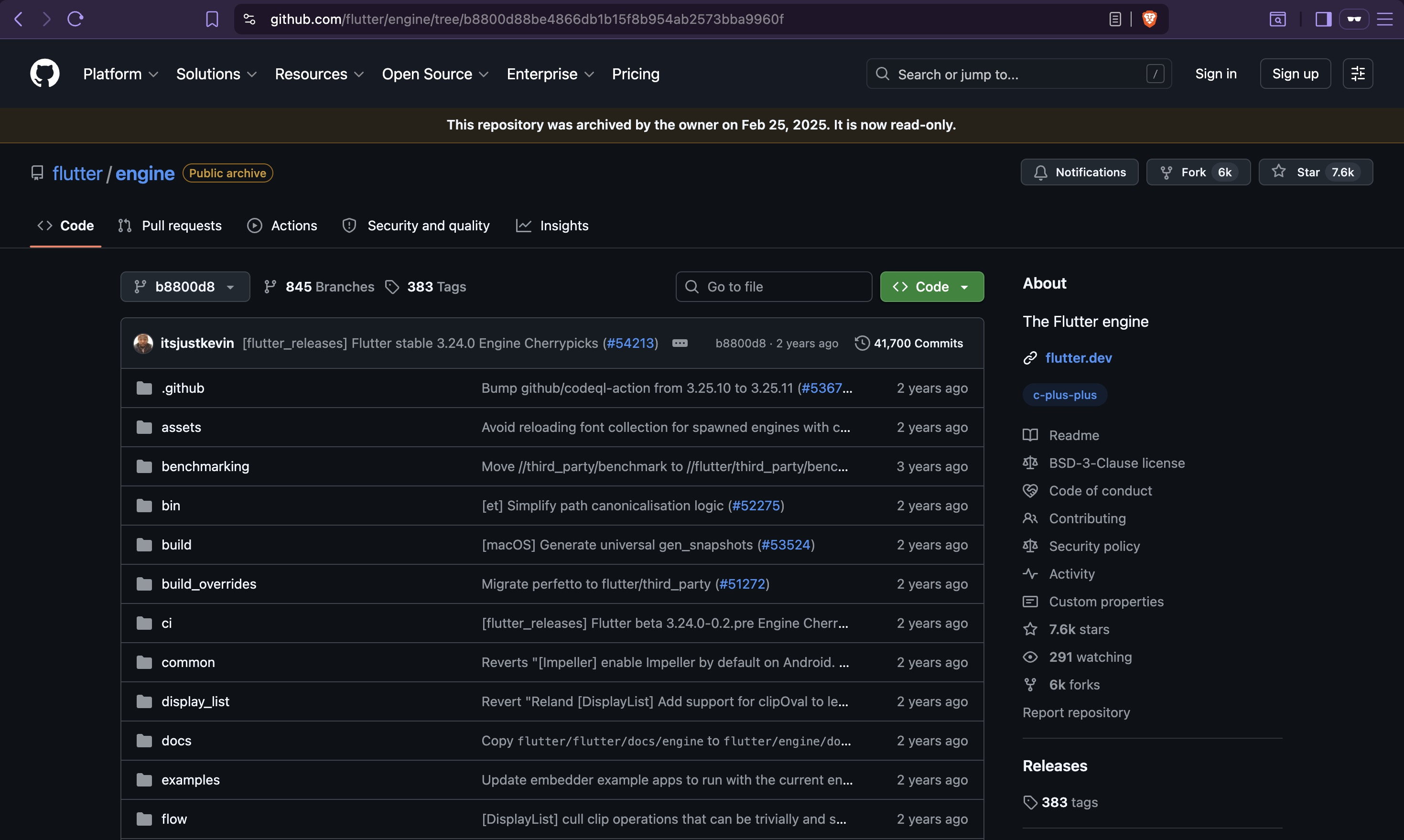Expand commit message ellipsis button

tap(680, 343)
